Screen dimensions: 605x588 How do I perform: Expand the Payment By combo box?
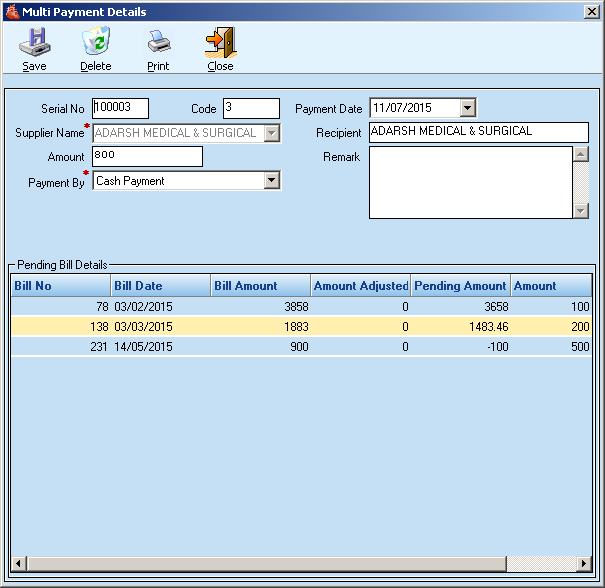point(271,181)
